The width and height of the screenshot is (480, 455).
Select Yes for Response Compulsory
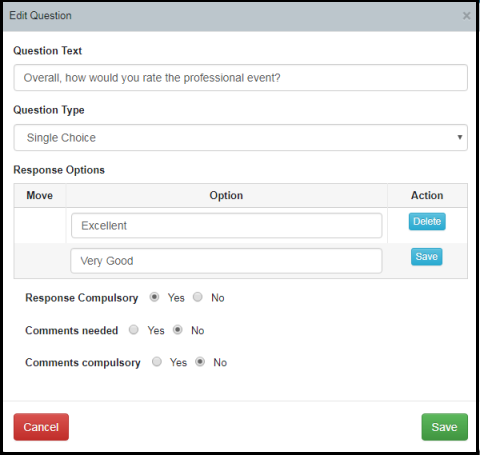click(x=154, y=297)
